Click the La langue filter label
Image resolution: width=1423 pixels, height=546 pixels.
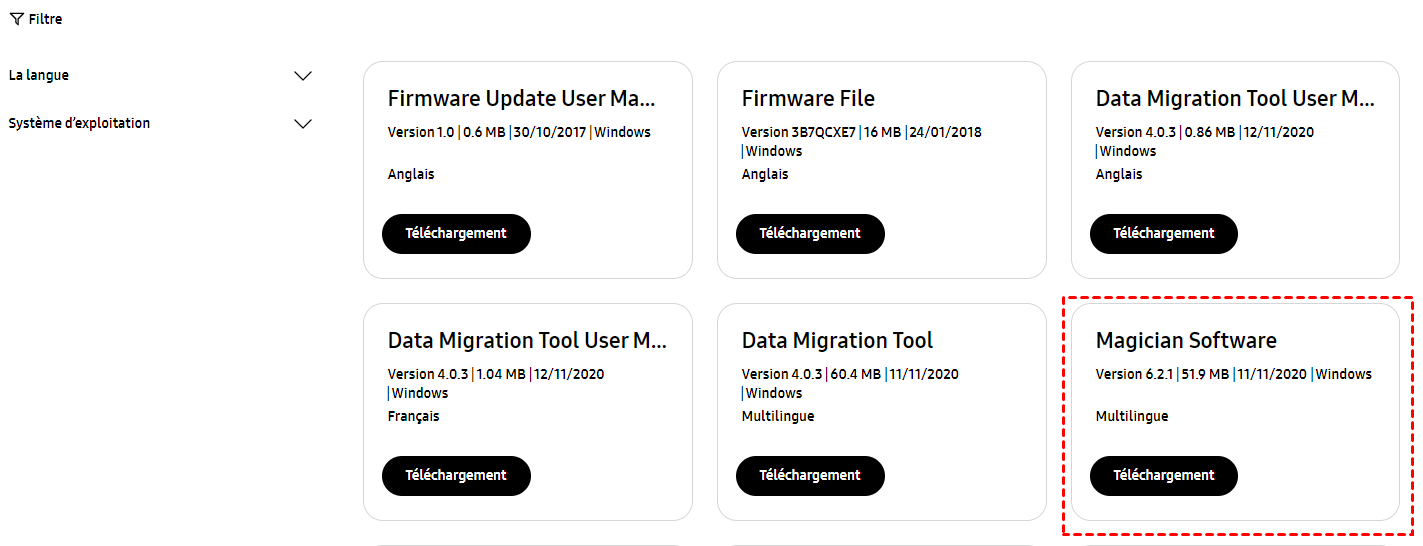pos(39,75)
